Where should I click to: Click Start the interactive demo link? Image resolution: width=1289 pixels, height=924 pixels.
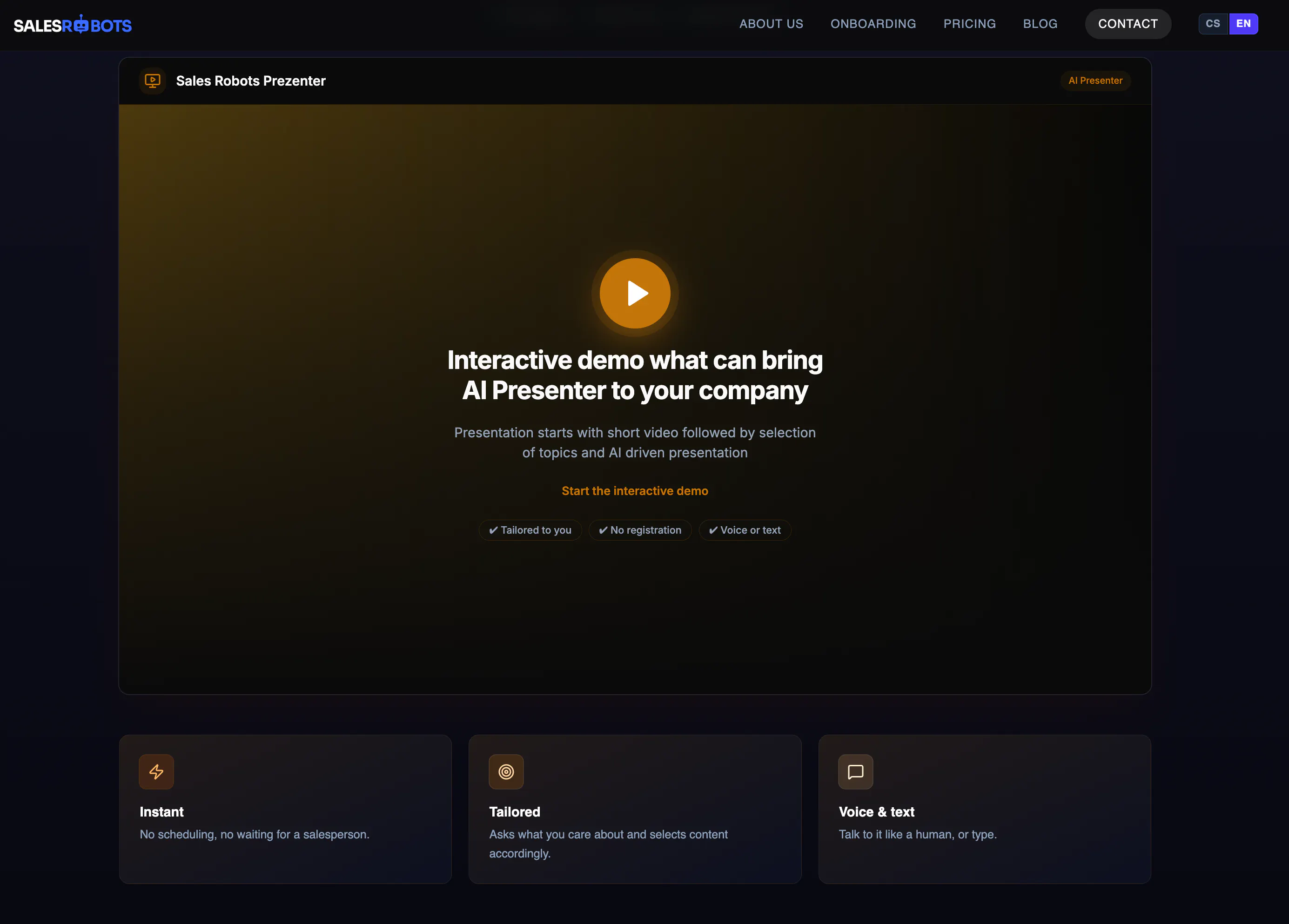pyautogui.click(x=635, y=491)
